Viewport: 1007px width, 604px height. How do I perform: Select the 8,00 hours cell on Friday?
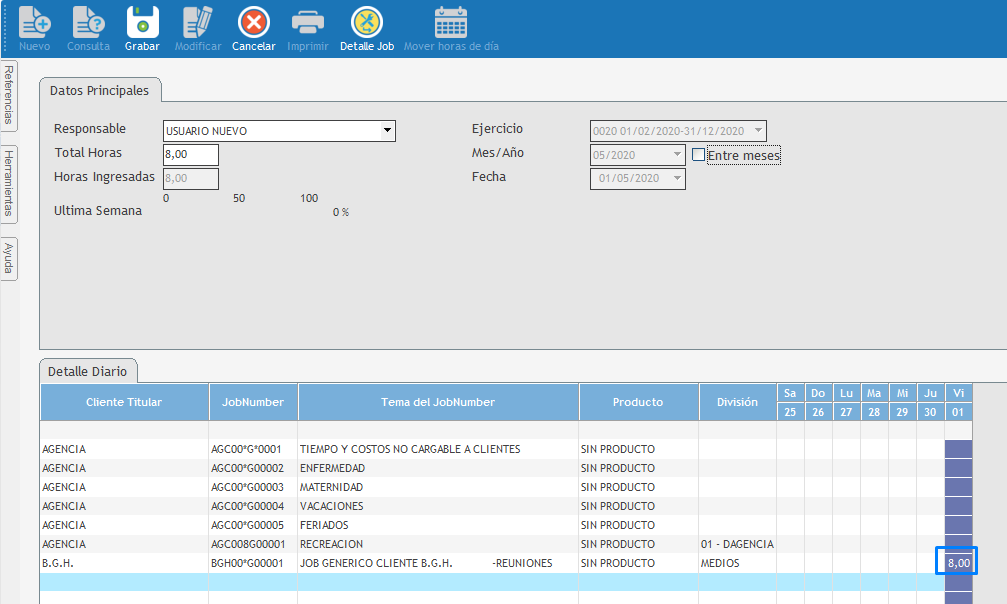point(957,563)
